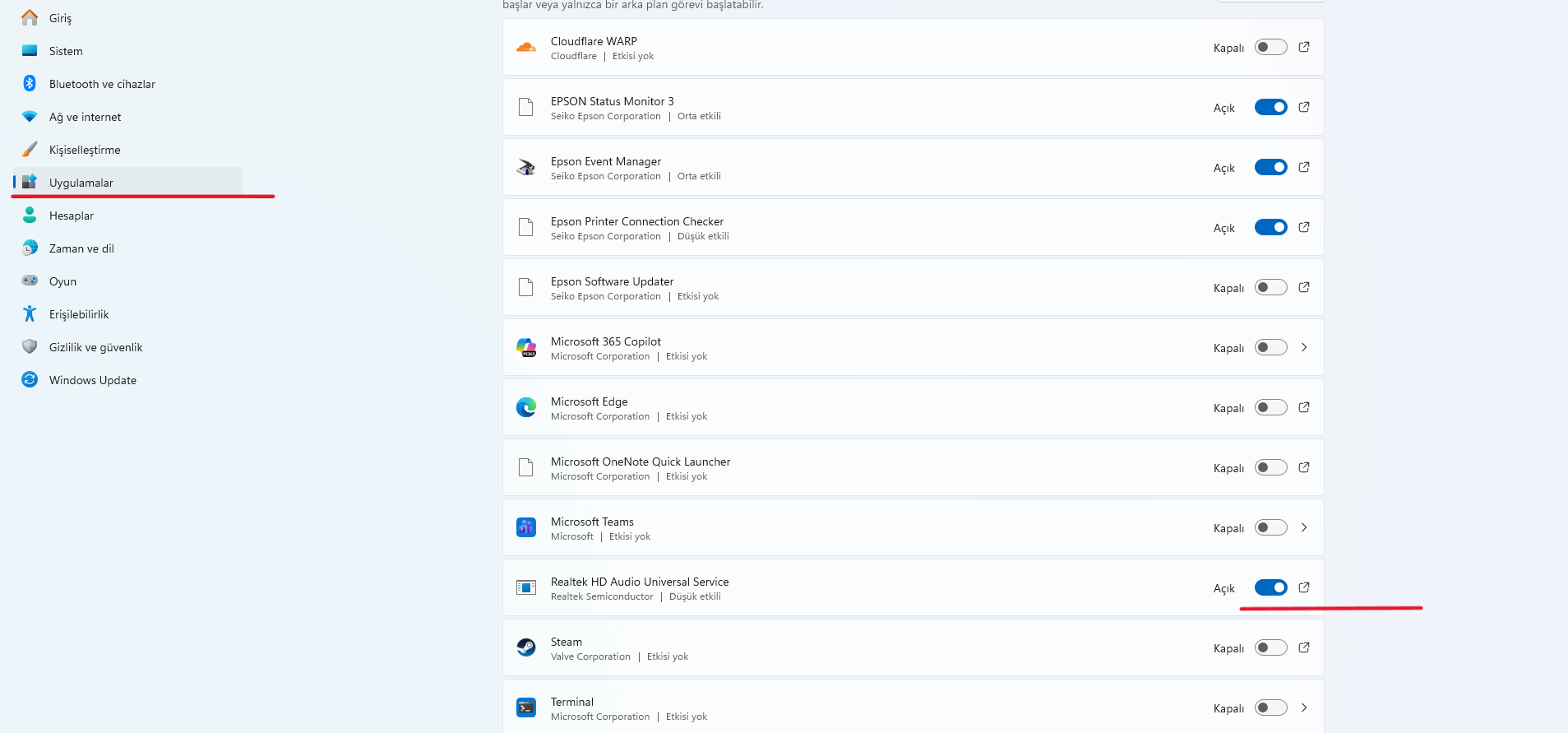Click the Microsoft 365 Copilot icon

tap(526, 348)
